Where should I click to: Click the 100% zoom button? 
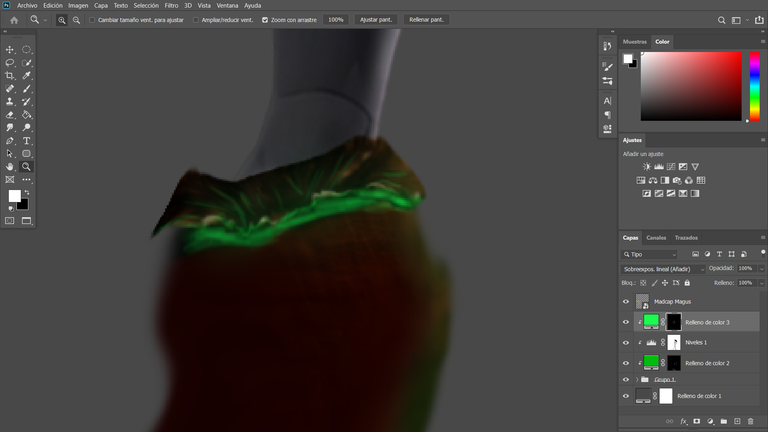[336, 20]
